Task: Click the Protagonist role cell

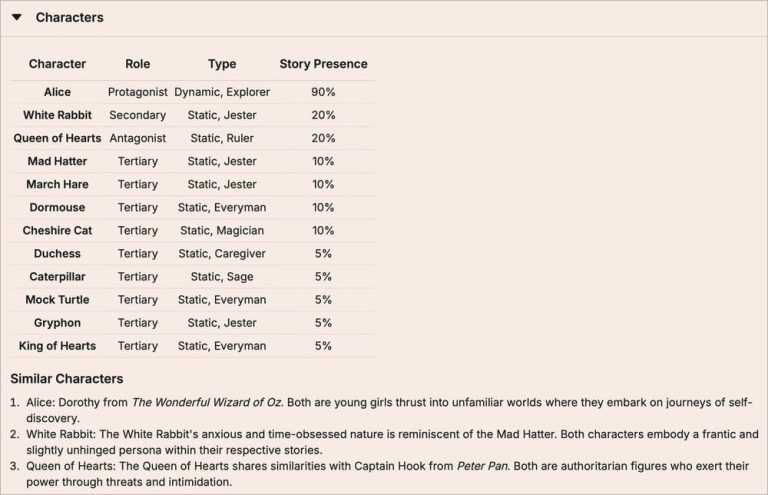Action: [138, 92]
